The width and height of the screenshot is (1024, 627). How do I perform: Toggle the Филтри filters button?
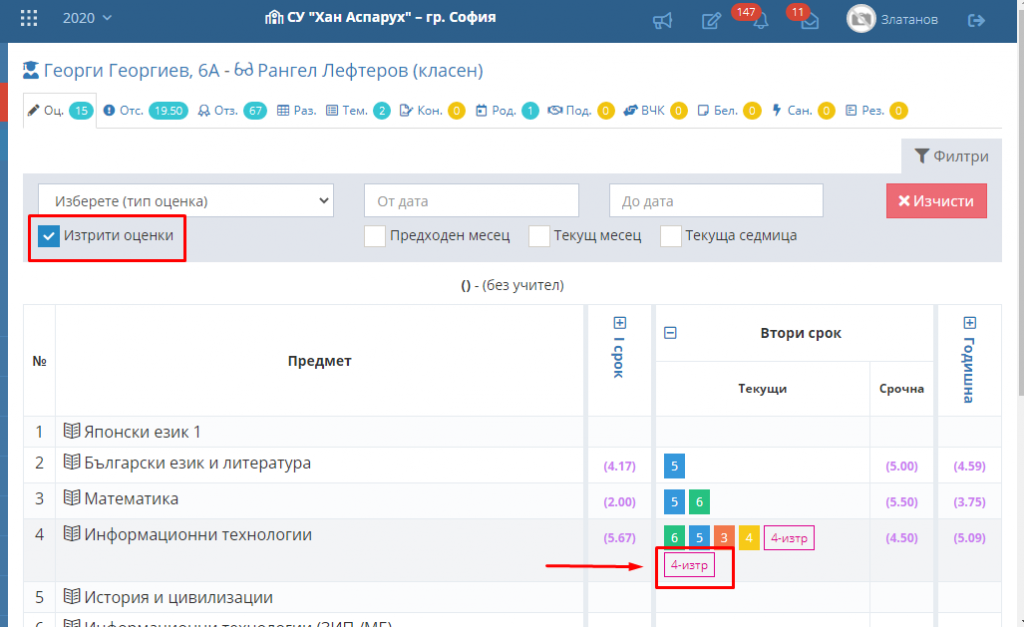(x=952, y=156)
